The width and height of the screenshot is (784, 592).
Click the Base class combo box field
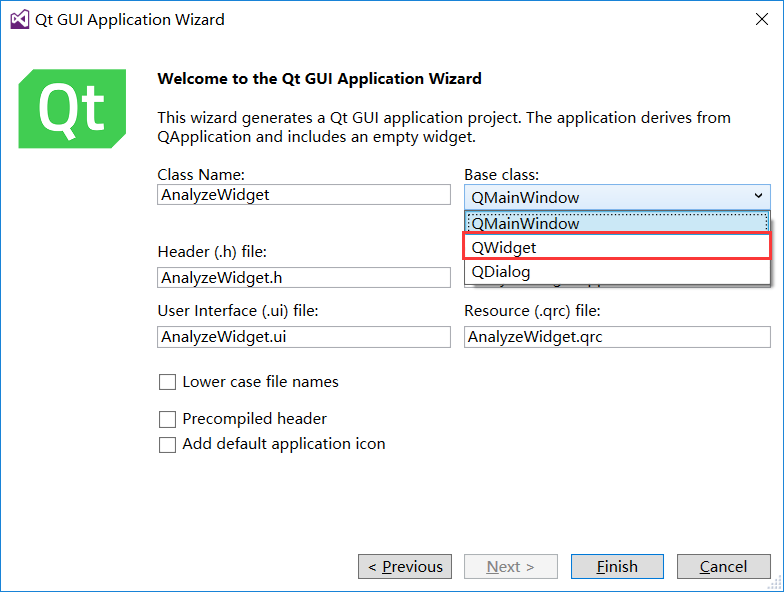click(617, 197)
